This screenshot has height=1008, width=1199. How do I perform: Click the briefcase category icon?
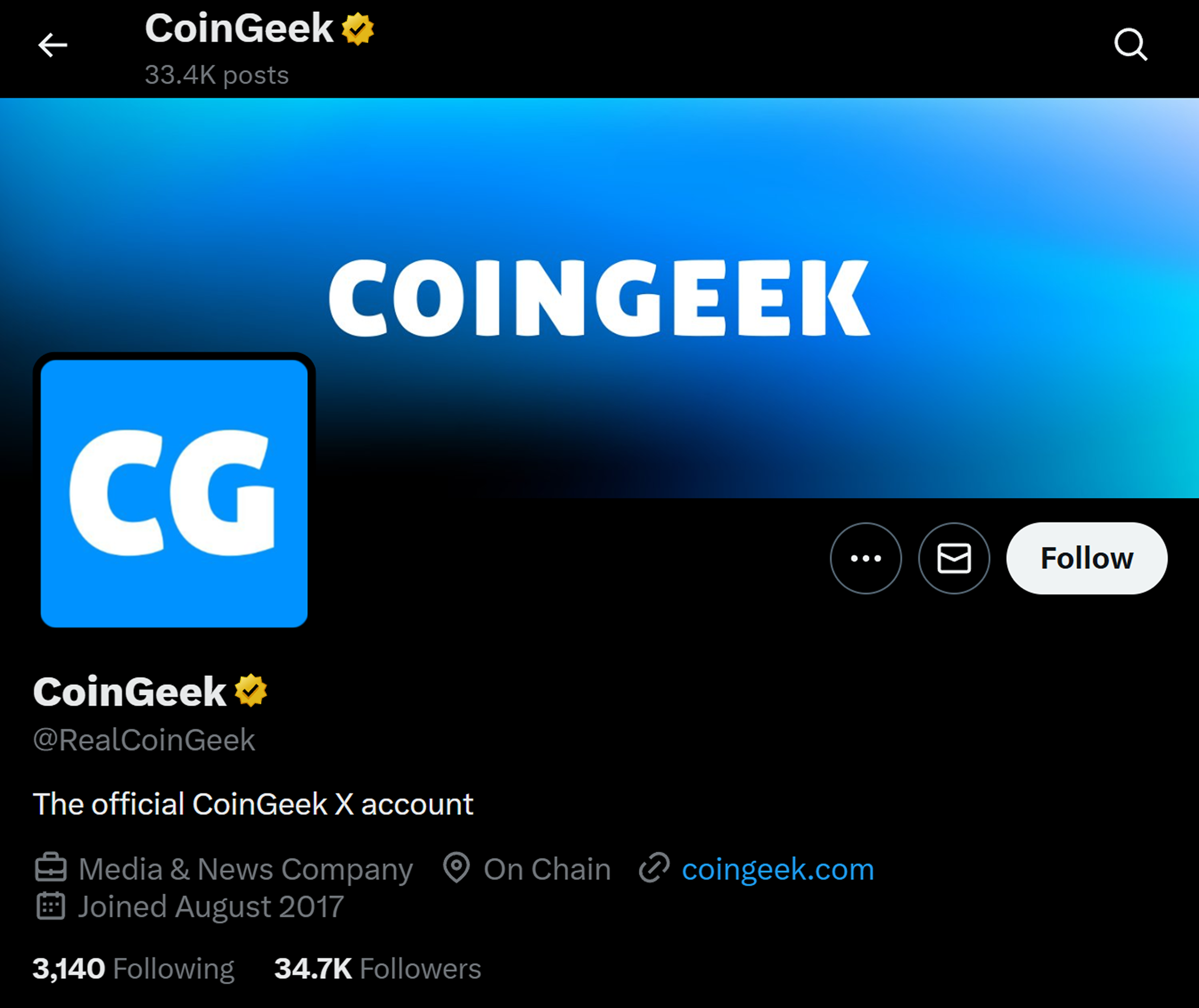pos(51,868)
